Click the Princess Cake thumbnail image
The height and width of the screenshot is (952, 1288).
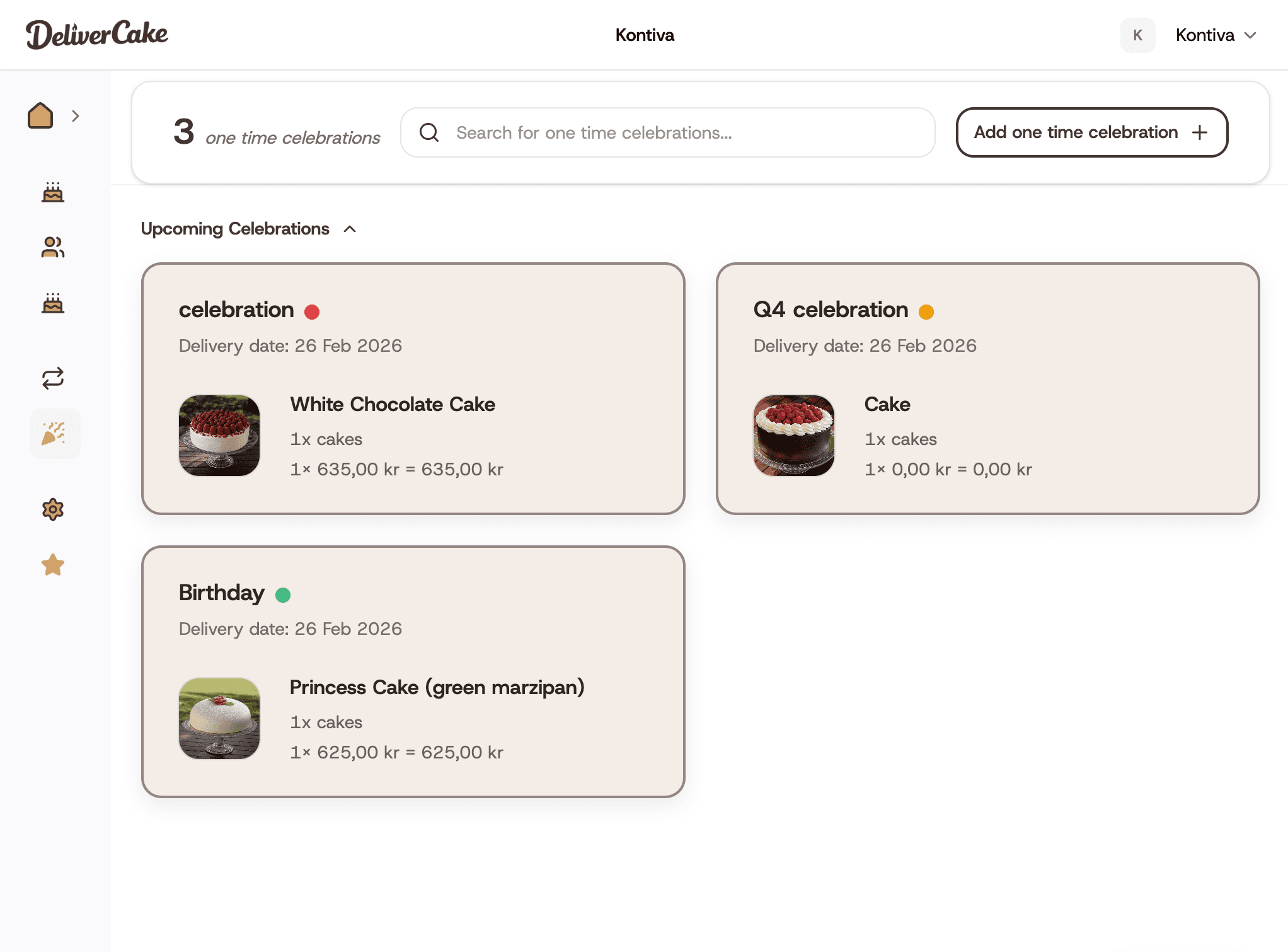pyautogui.click(x=219, y=719)
